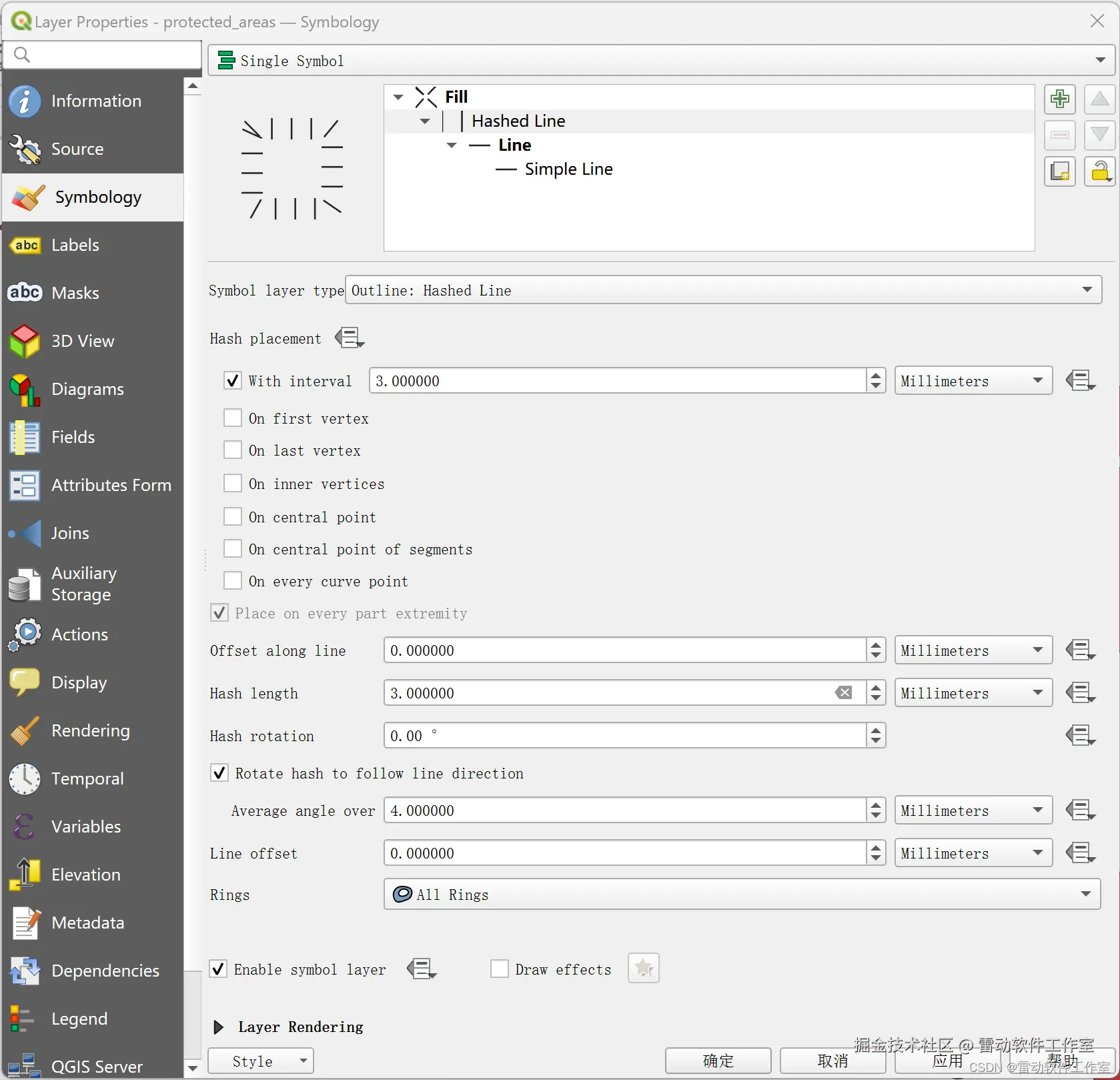
Task: Open the Fields section
Action: [x=93, y=437]
